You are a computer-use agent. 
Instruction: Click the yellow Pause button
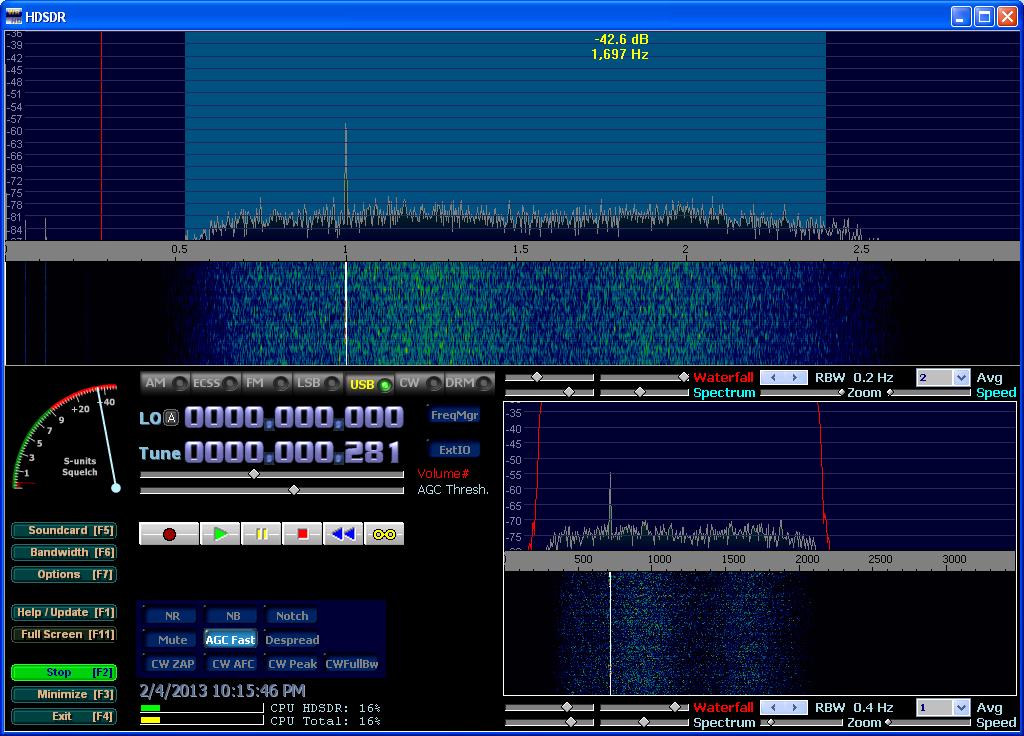261,534
